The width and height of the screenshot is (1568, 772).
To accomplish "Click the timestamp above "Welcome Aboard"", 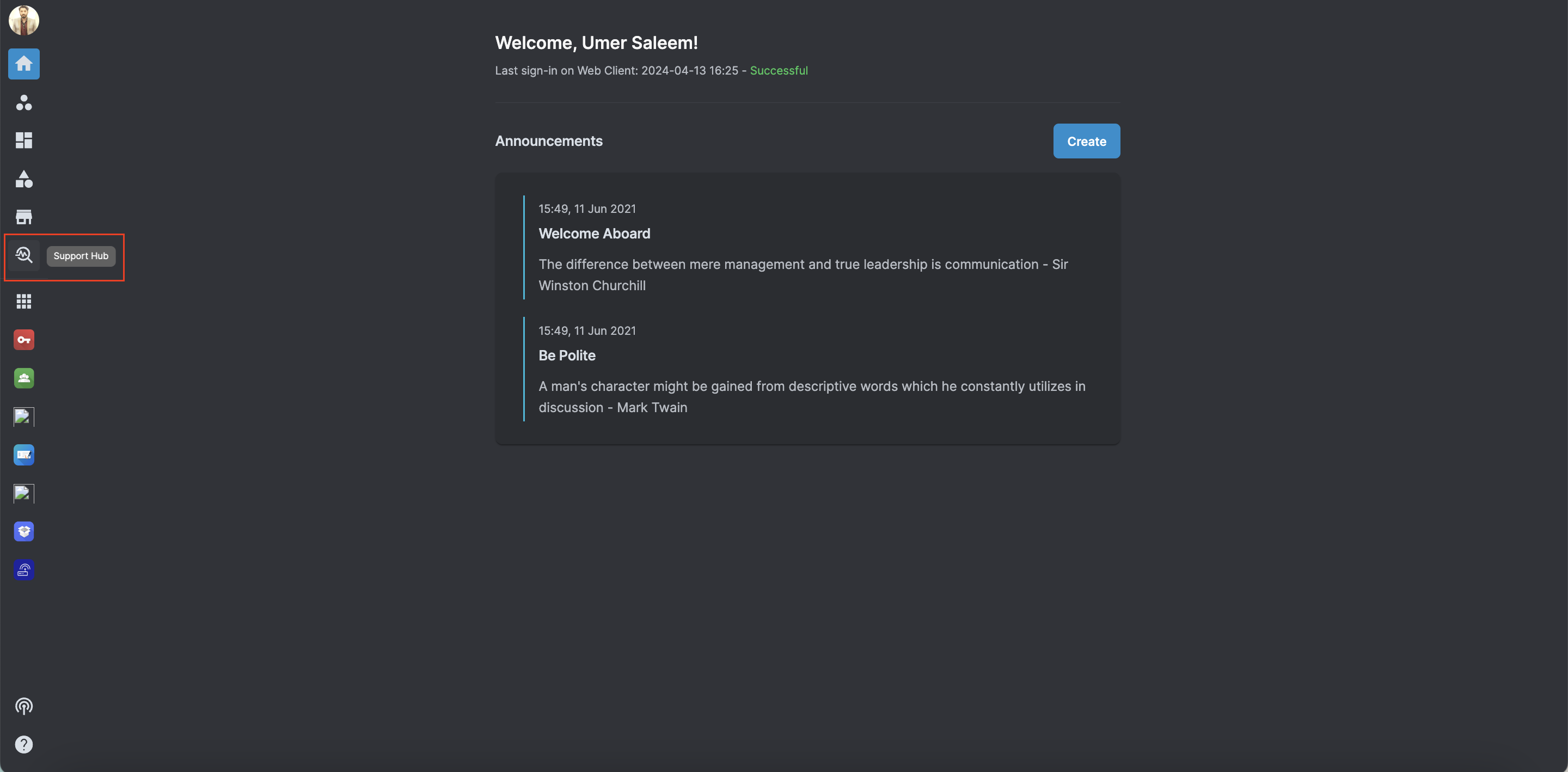I will coord(587,209).
